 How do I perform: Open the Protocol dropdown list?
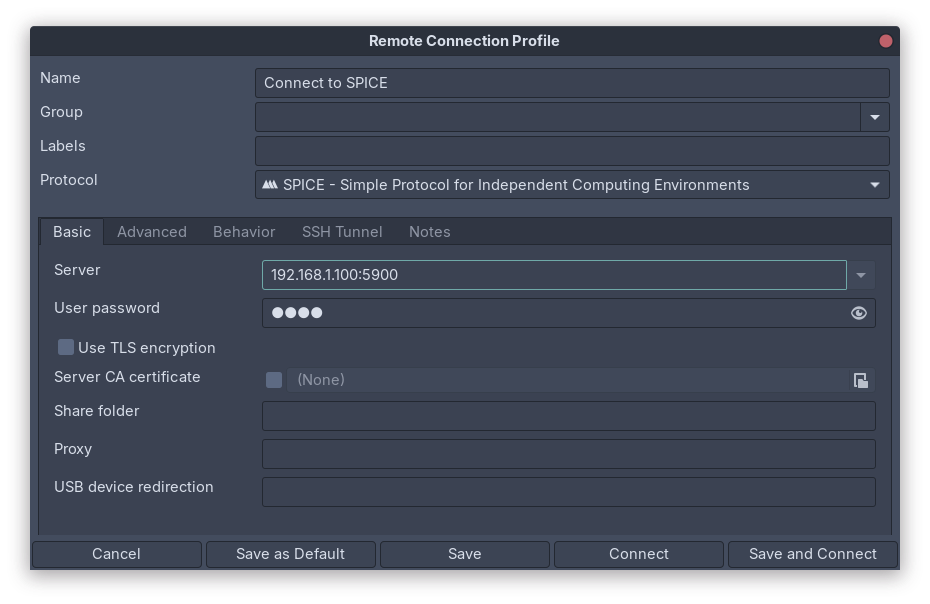point(874,185)
